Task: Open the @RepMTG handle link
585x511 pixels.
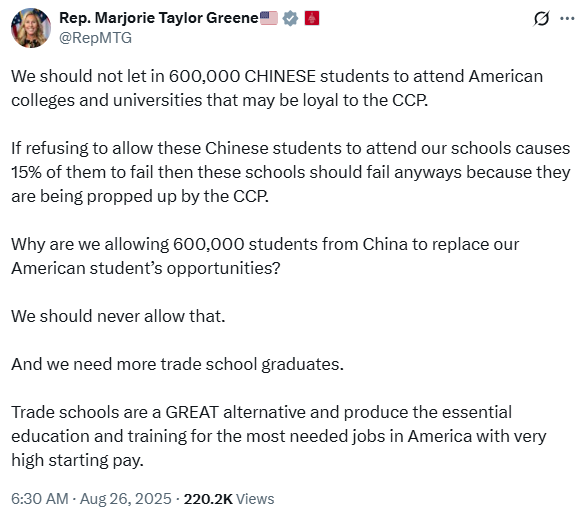Action: [x=96, y=38]
